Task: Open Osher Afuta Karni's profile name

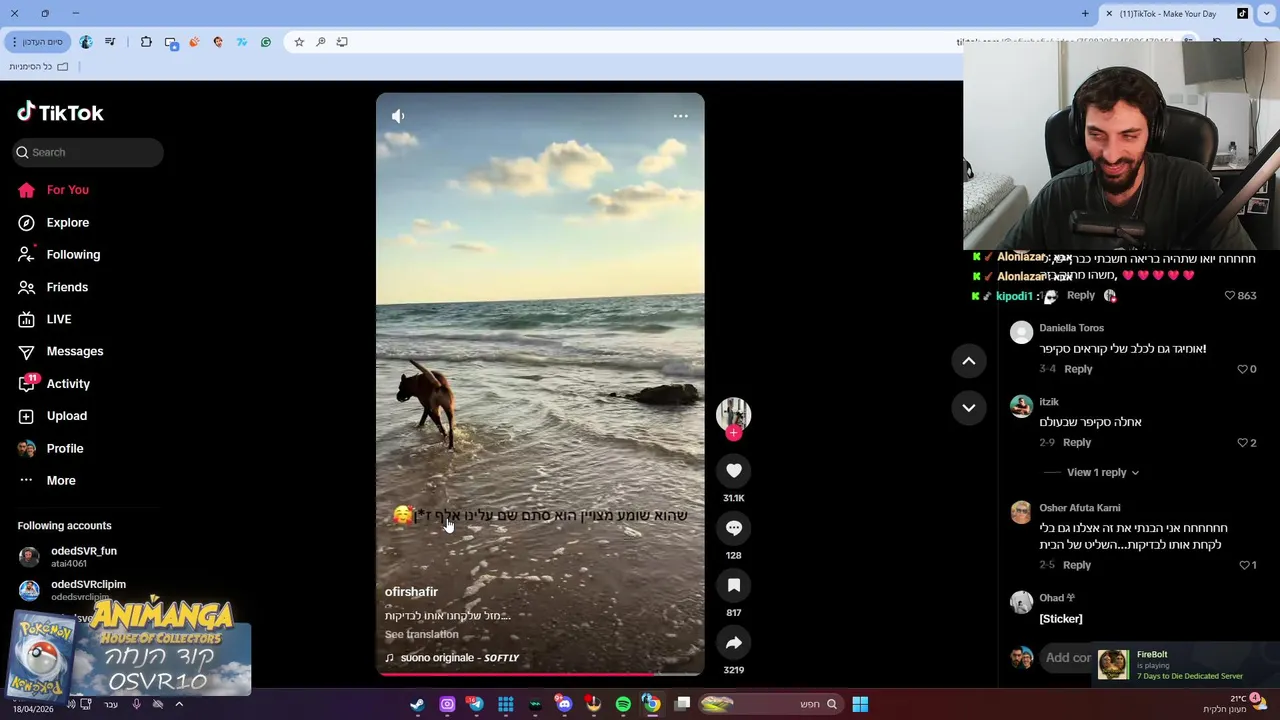Action: [1080, 508]
